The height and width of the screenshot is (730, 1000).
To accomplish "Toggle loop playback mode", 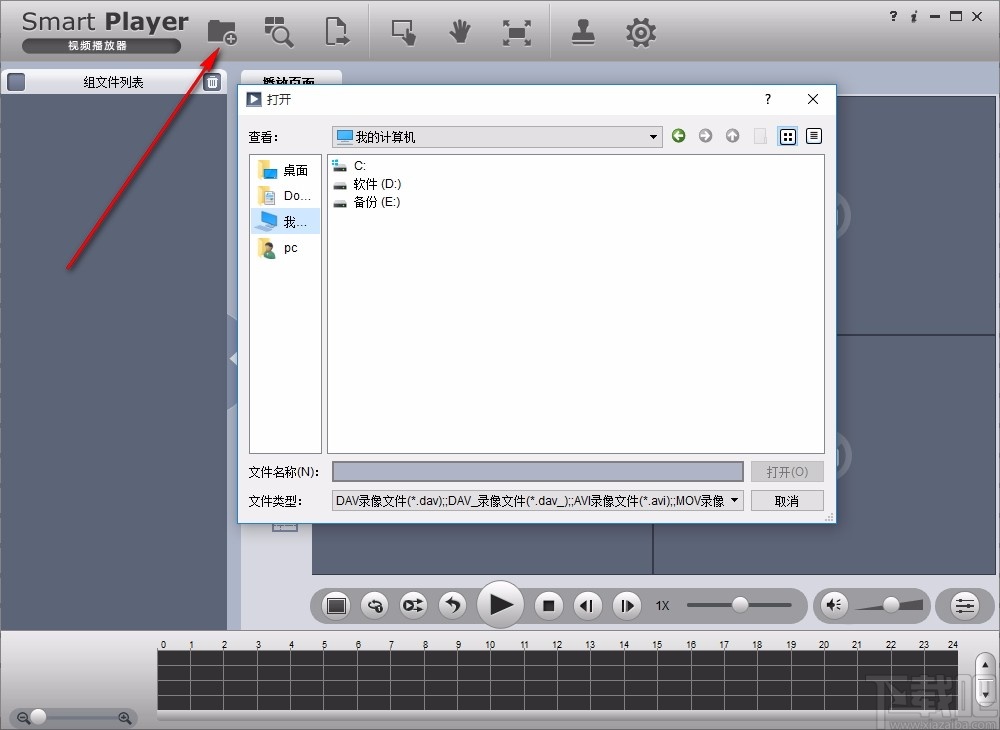I will [375, 605].
